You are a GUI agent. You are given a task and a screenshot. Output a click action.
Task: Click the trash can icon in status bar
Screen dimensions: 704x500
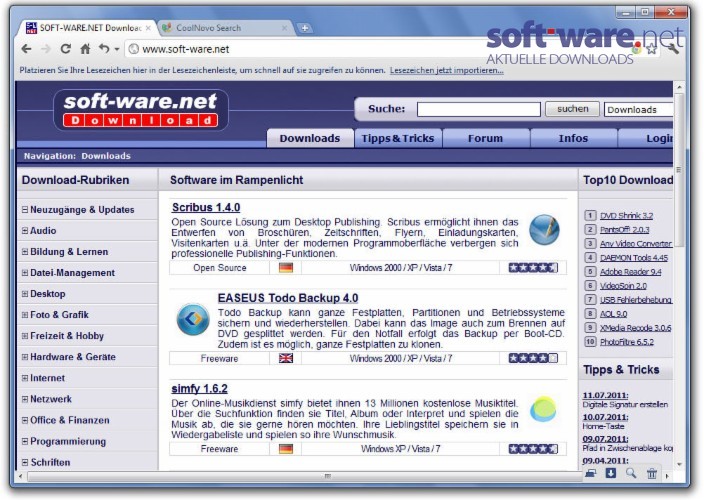coord(651,473)
